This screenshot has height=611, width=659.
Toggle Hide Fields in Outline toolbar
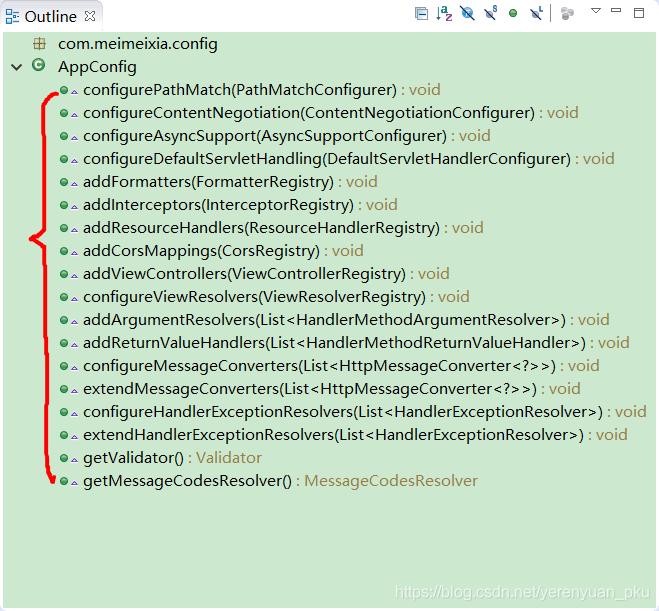click(467, 13)
